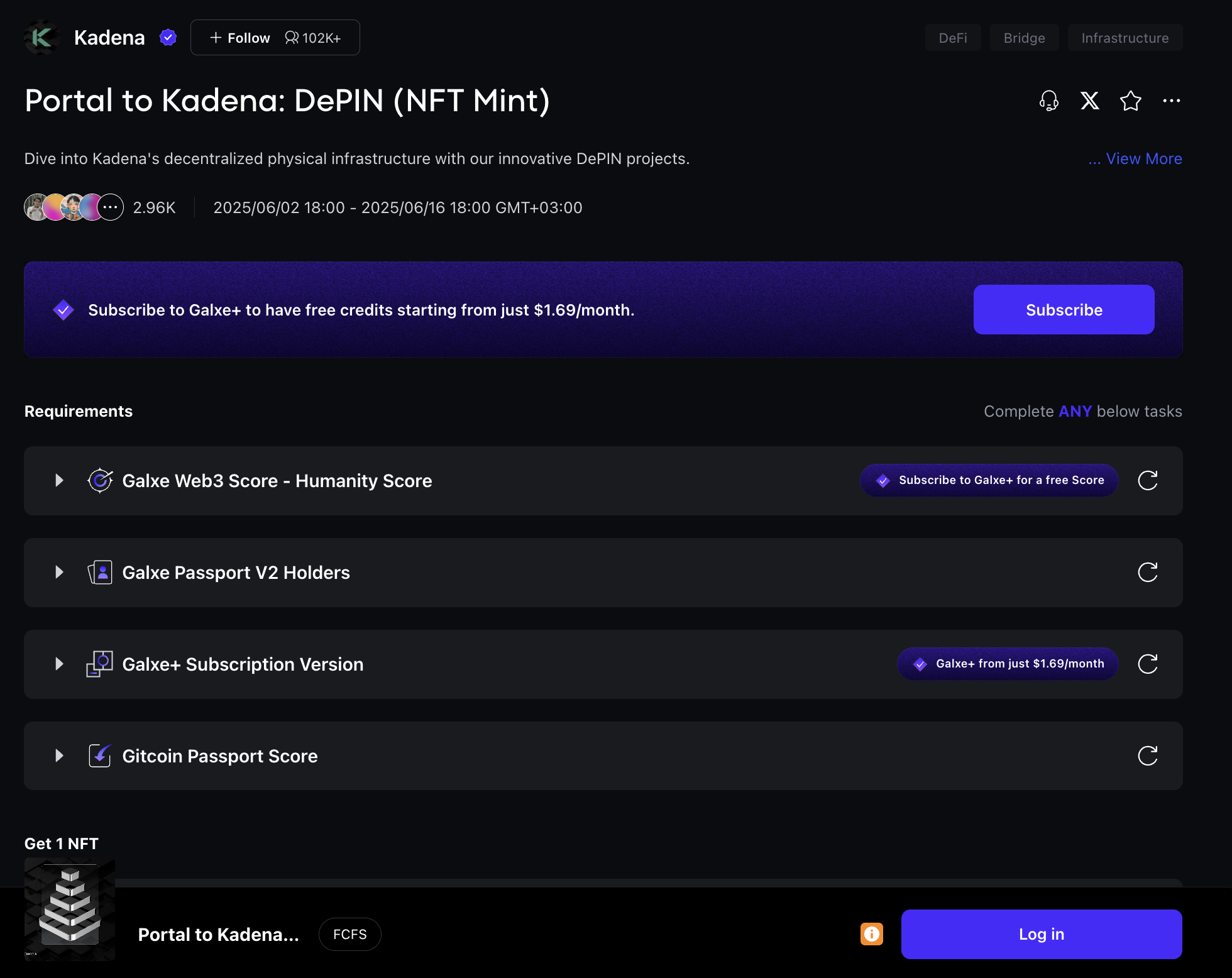Viewport: 1232px width, 978px height.
Task: Expand Galxe+ Subscription Version task
Action: coord(59,664)
